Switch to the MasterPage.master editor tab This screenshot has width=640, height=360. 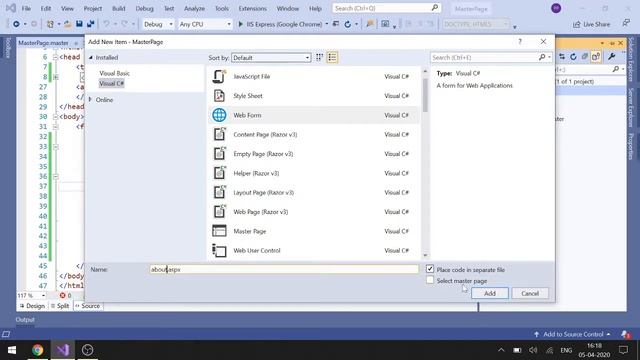point(43,42)
